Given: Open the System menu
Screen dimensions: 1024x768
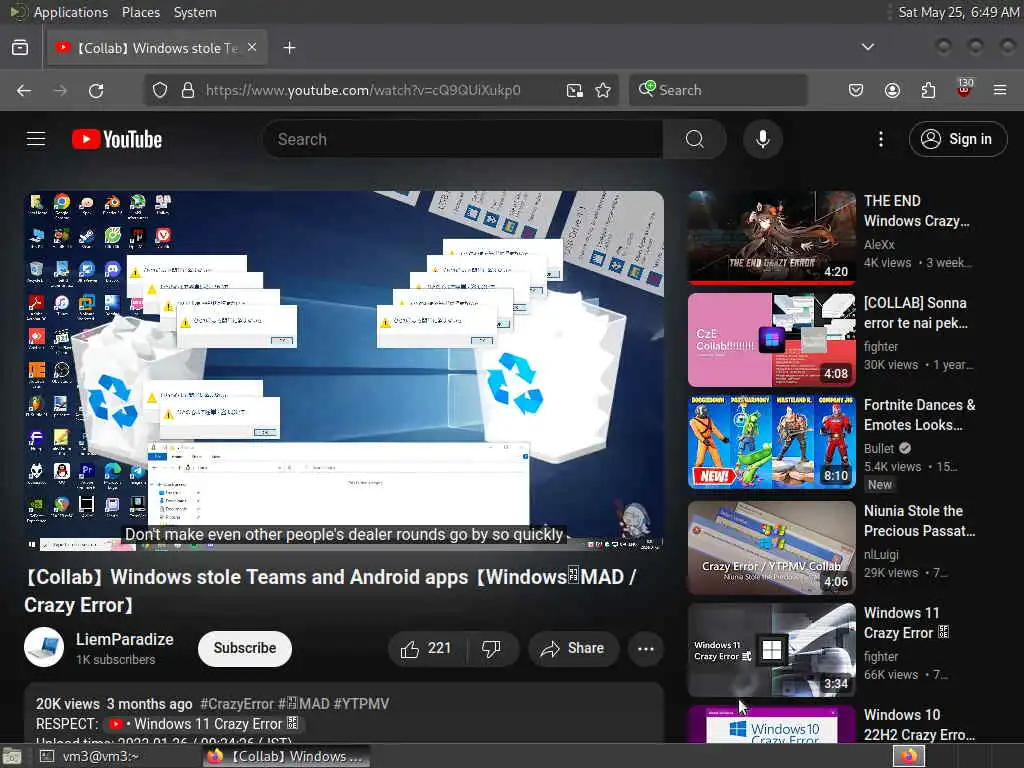Looking at the screenshot, I should (x=195, y=12).
